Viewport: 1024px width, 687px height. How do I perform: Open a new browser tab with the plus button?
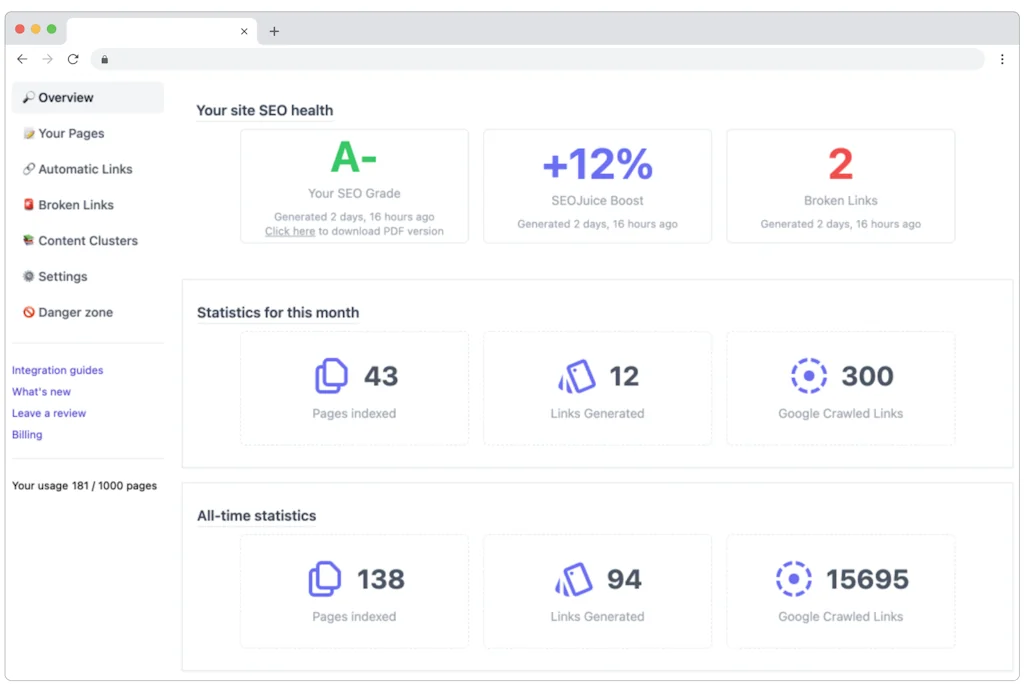(x=274, y=31)
